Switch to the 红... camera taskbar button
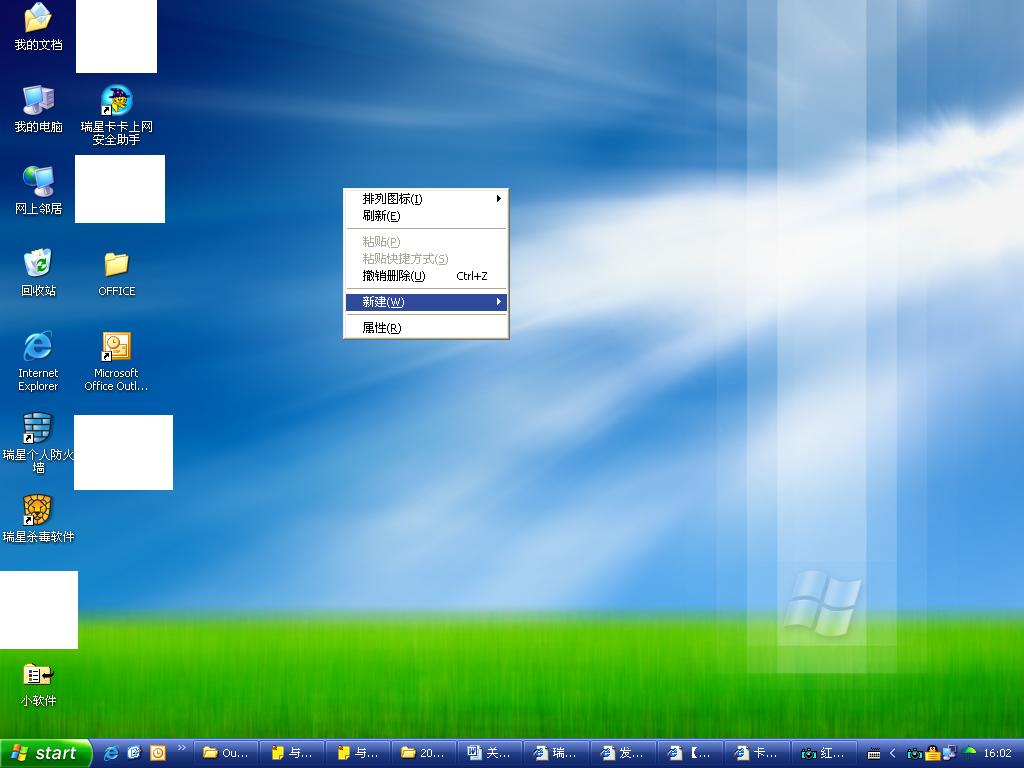Screen dimensions: 1024x768 (x=822, y=754)
